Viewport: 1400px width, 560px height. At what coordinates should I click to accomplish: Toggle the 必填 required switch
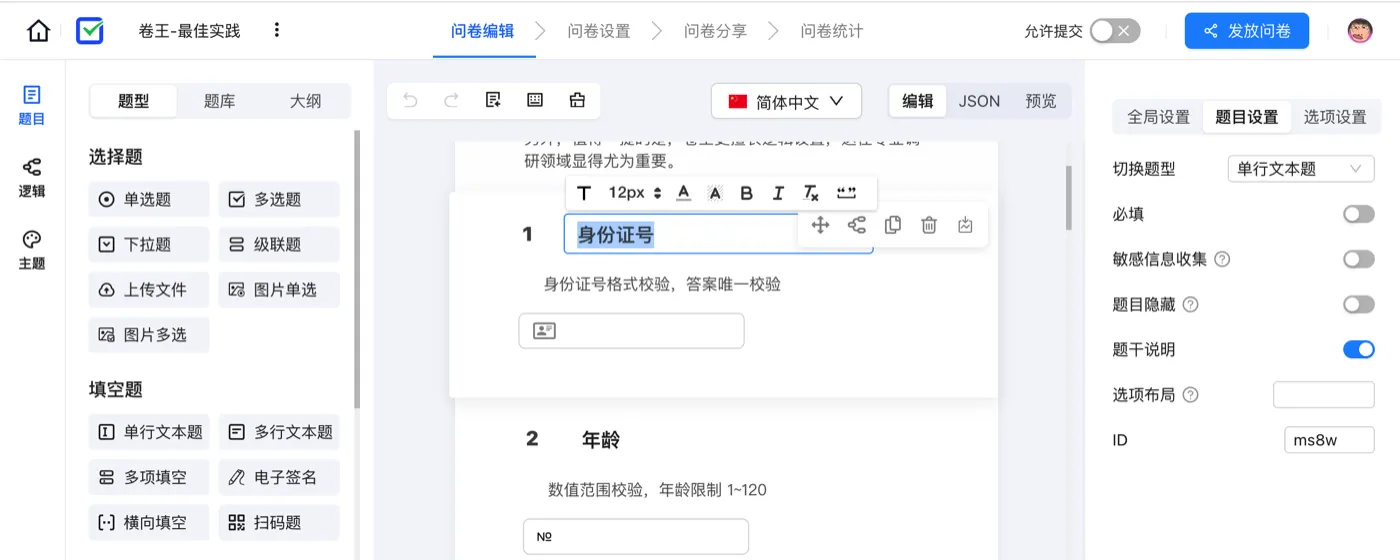pyautogui.click(x=1358, y=214)
